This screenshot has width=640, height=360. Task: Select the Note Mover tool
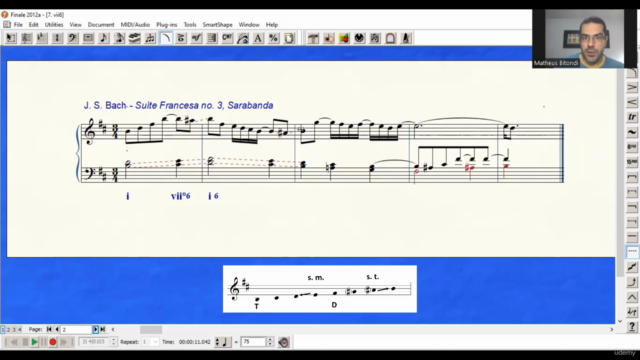(x=329, y=38)
